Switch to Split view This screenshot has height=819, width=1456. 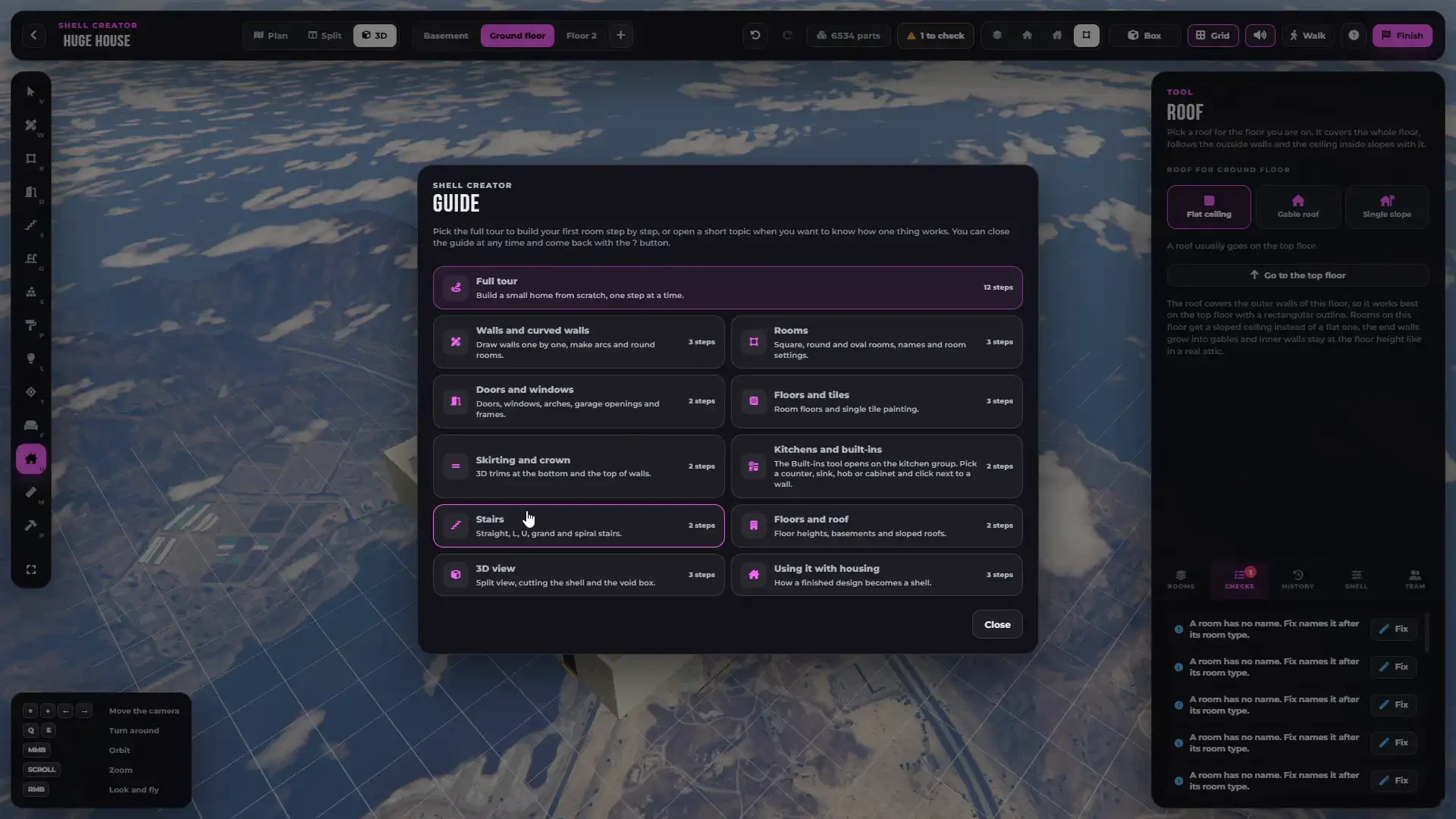[x=325, y=36]
